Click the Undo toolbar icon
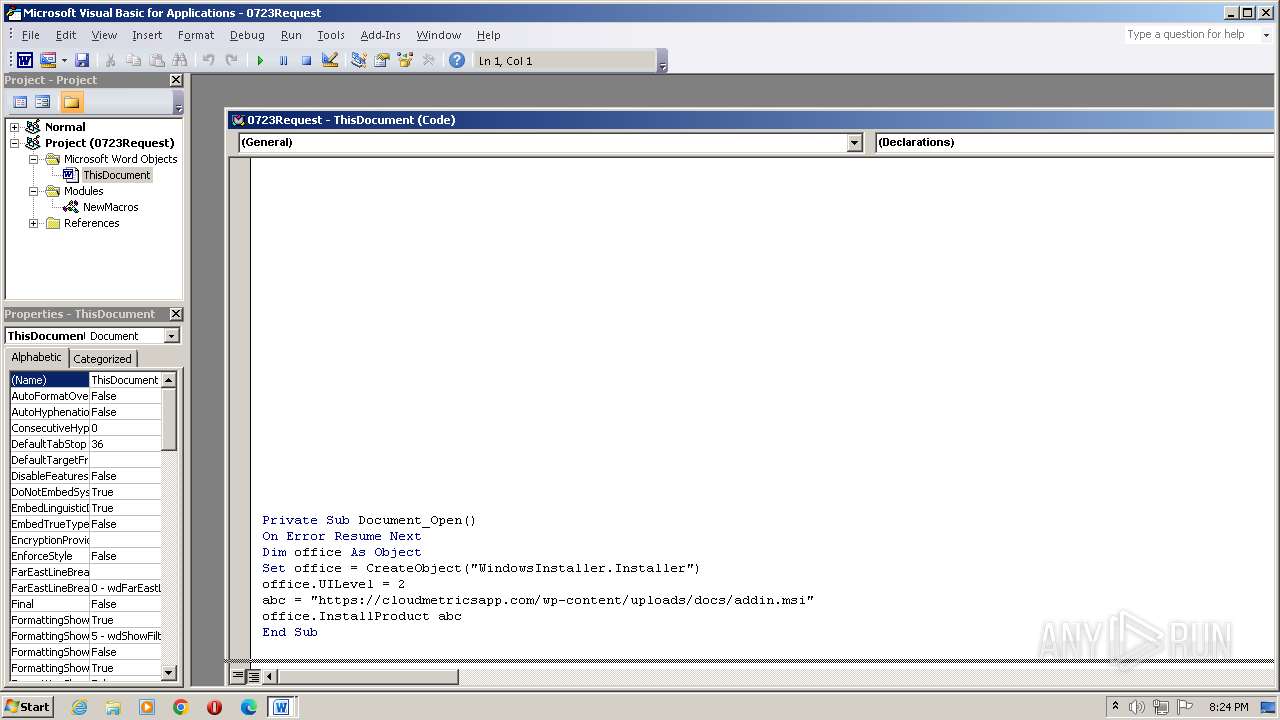Screen dimensions: 1280x720 pyautogui.click(x=208, y=61)
